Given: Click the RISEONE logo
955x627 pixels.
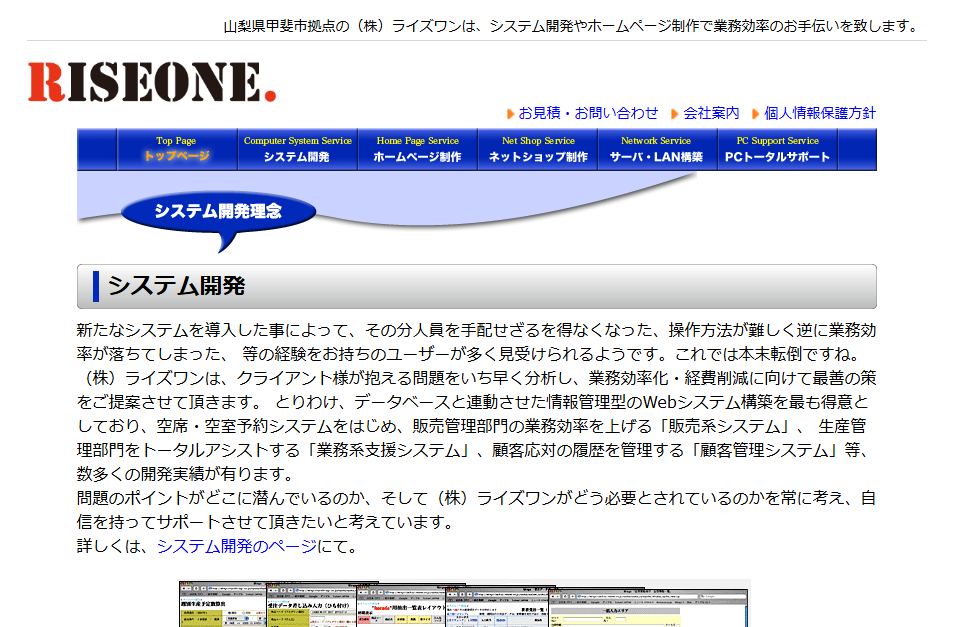Looking at the screenshot, I should pyautogui.click(x=151, y=82).
